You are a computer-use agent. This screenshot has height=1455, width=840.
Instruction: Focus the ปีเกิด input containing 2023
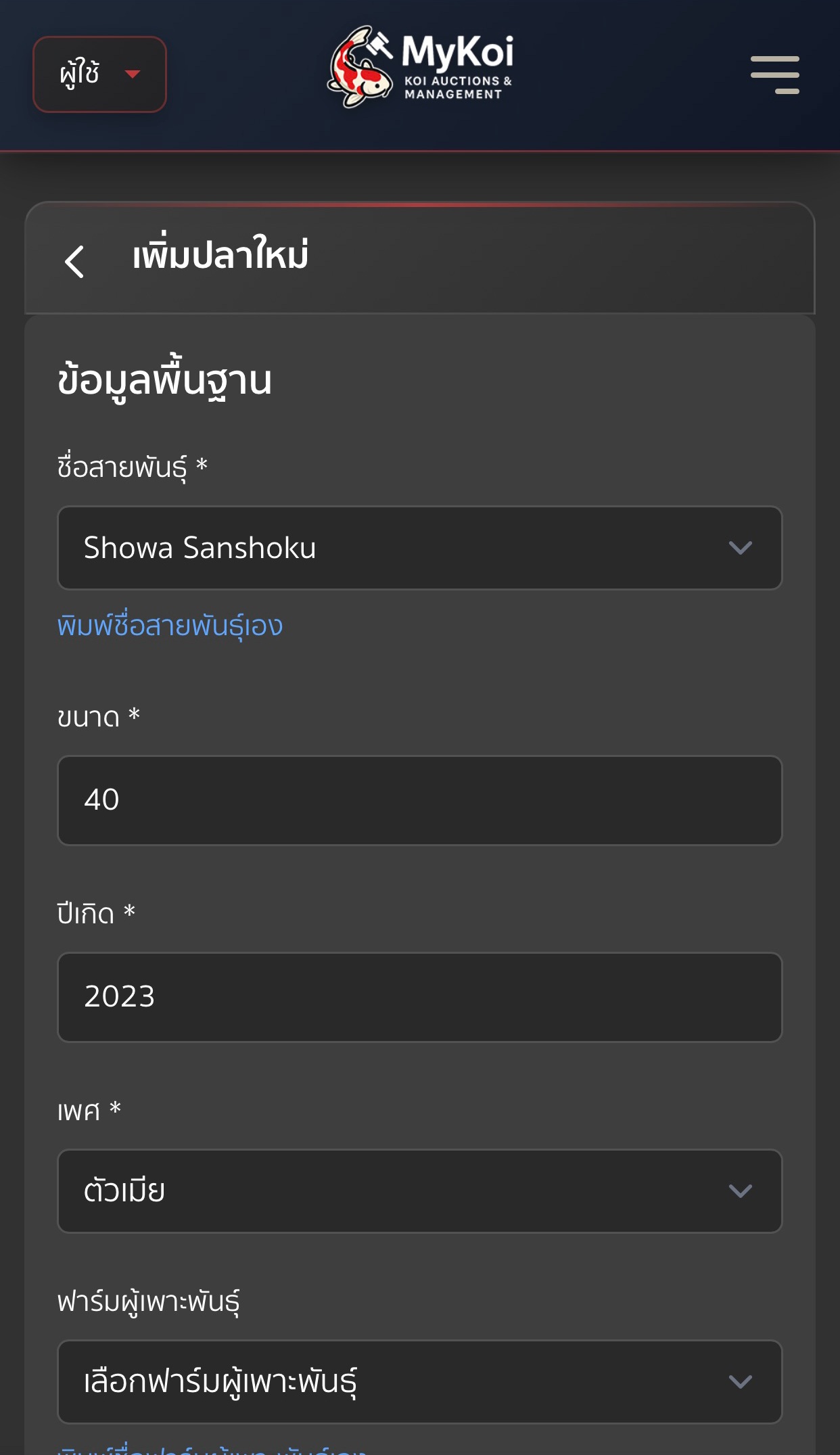tap(419, 997)
